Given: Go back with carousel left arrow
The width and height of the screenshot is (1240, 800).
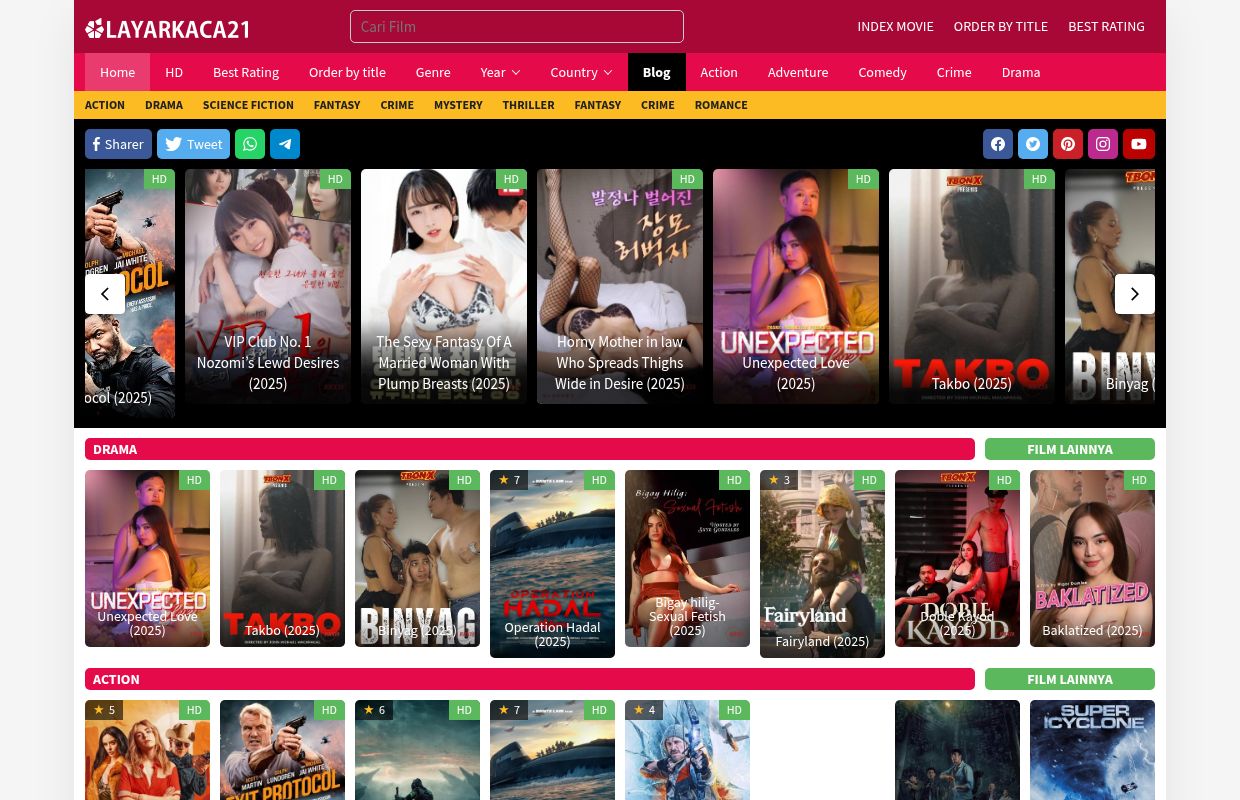Looking at the screenshot, I should (x=105, y=294).
